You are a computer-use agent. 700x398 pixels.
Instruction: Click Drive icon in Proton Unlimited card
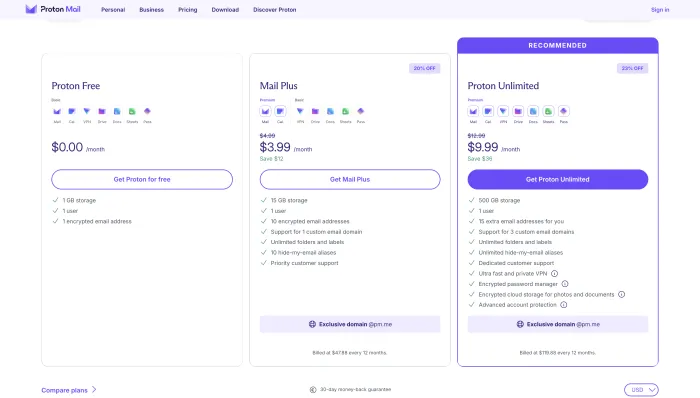click(x=518, y=111)
